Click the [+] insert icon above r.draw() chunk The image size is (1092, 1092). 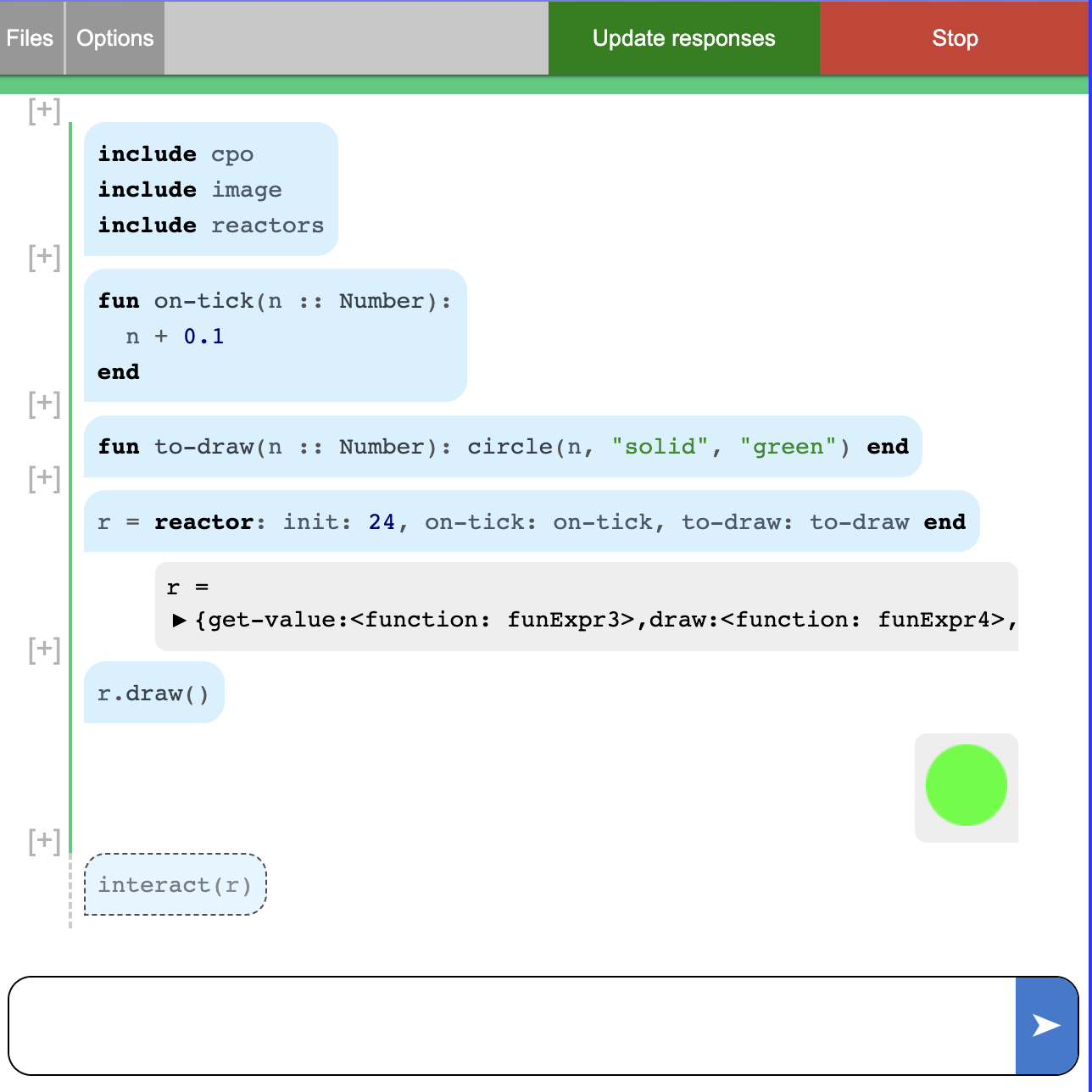(x=44, y=650)
